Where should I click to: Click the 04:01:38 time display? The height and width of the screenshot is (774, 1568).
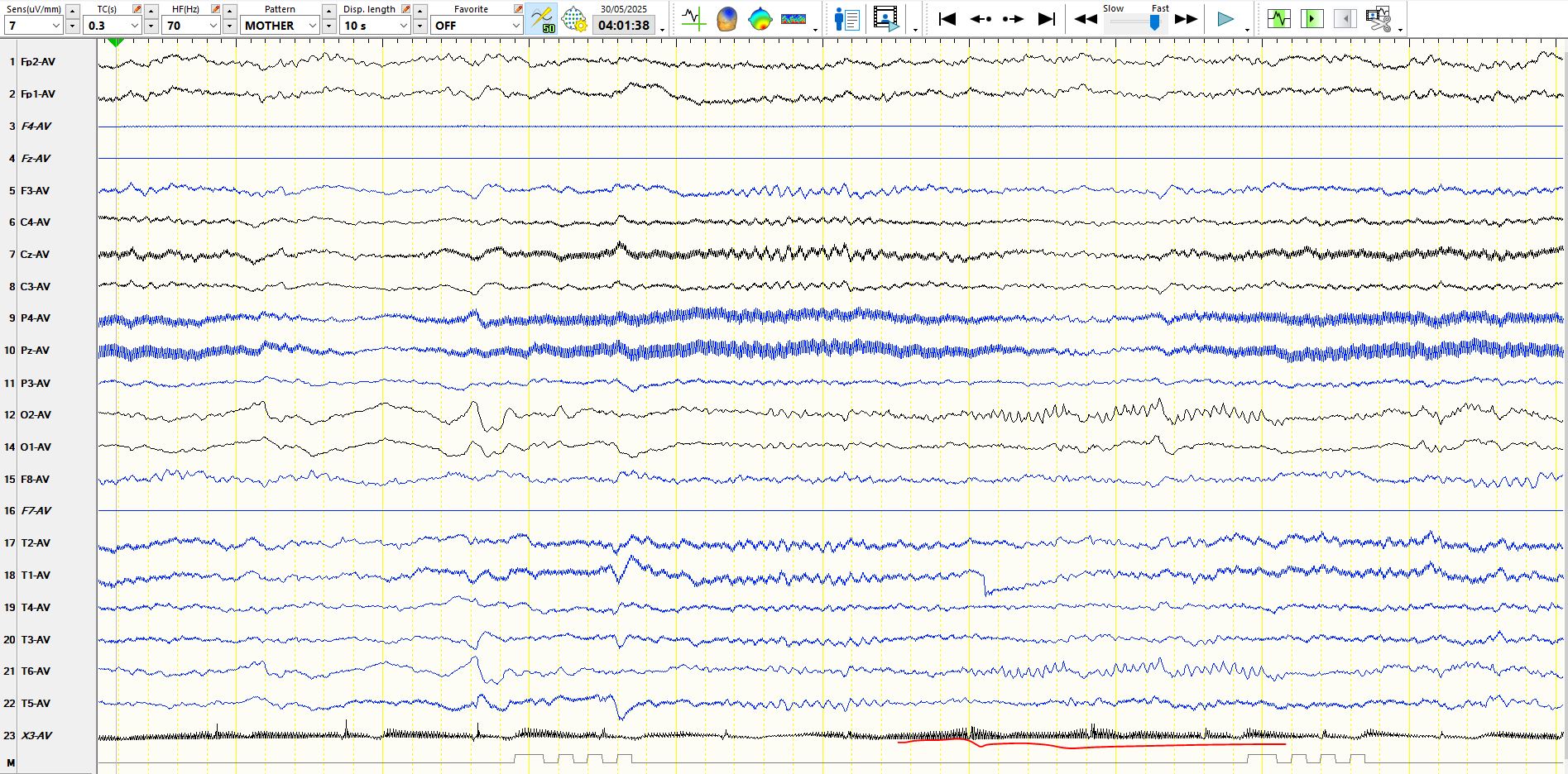[624, 26]
